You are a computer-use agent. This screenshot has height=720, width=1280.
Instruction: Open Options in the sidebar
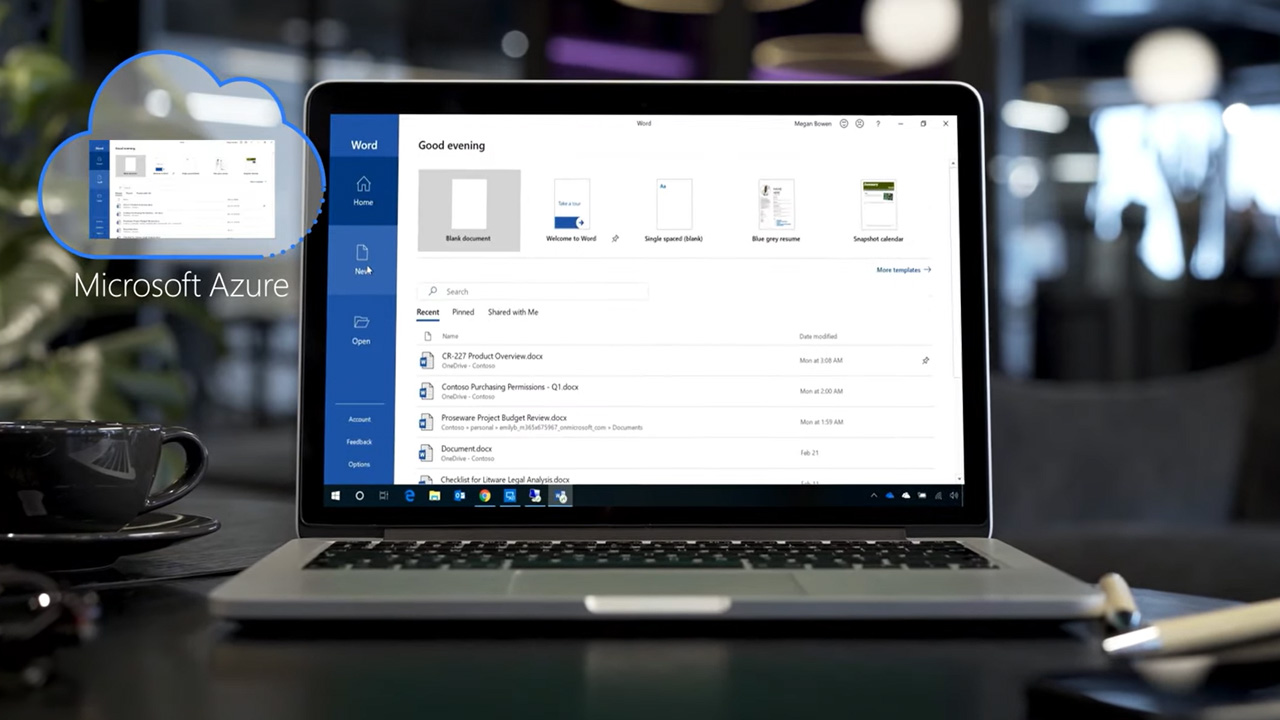click(359, 464)
